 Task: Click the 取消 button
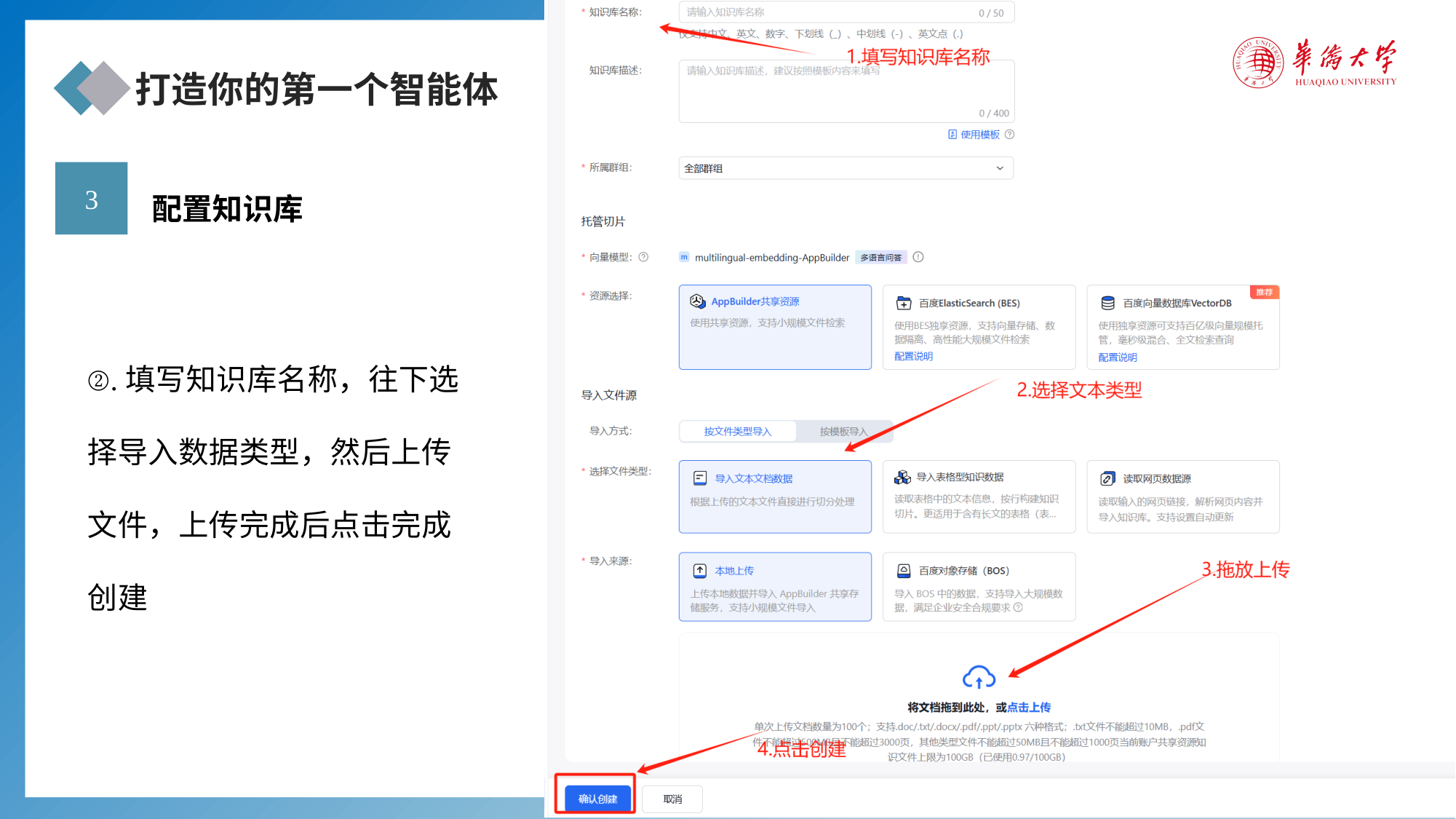click(x=672, y=799)
